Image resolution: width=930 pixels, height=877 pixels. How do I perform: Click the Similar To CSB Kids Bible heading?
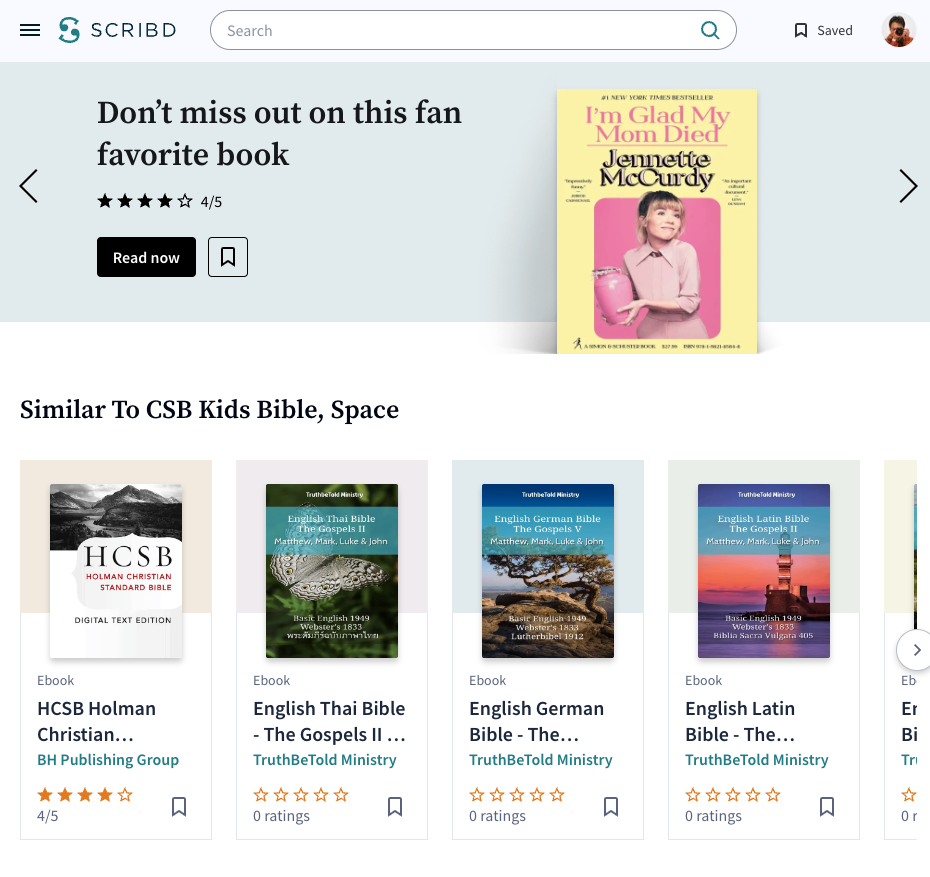[209, 410]
